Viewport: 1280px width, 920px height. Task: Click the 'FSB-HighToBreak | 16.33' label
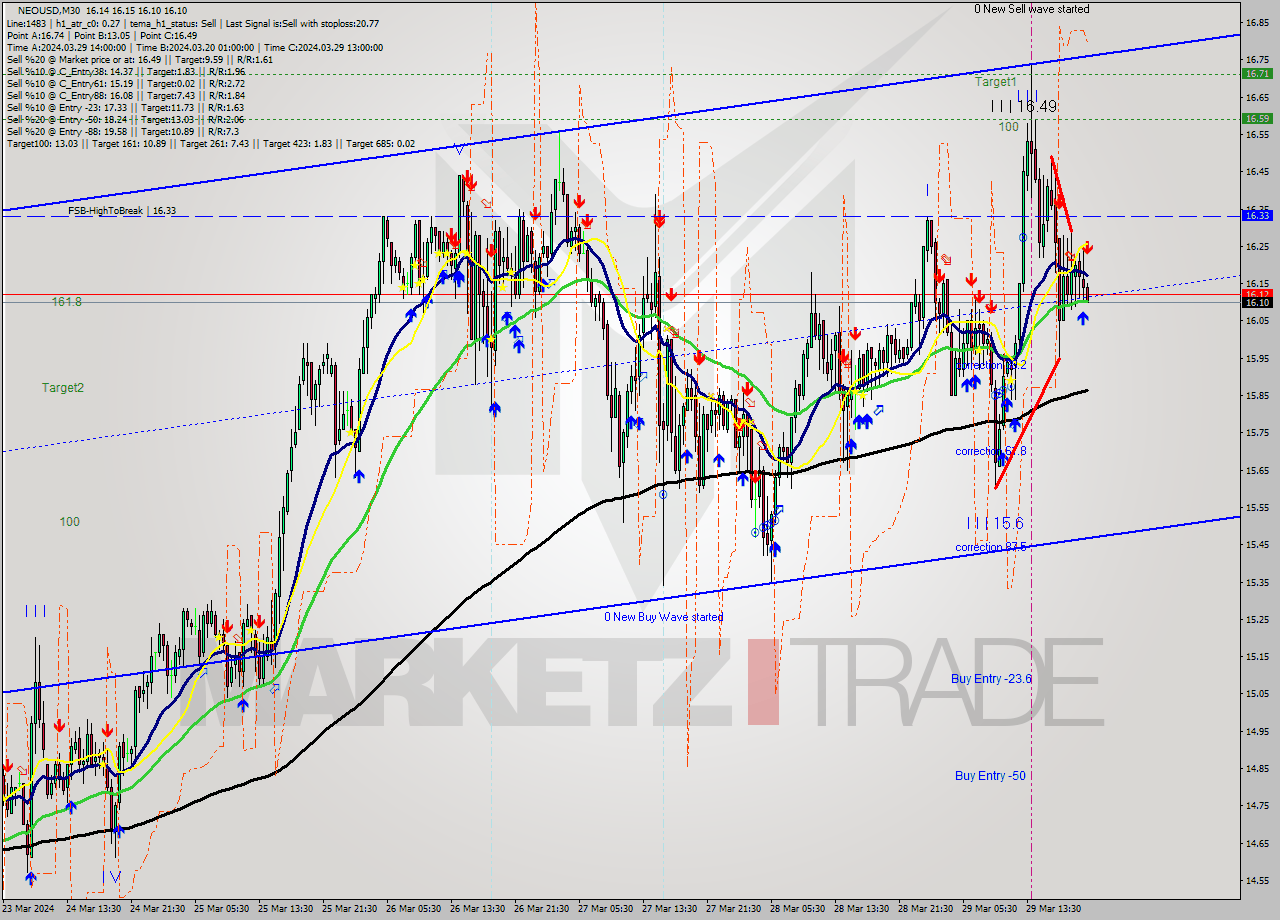click(x=122, y=211)
